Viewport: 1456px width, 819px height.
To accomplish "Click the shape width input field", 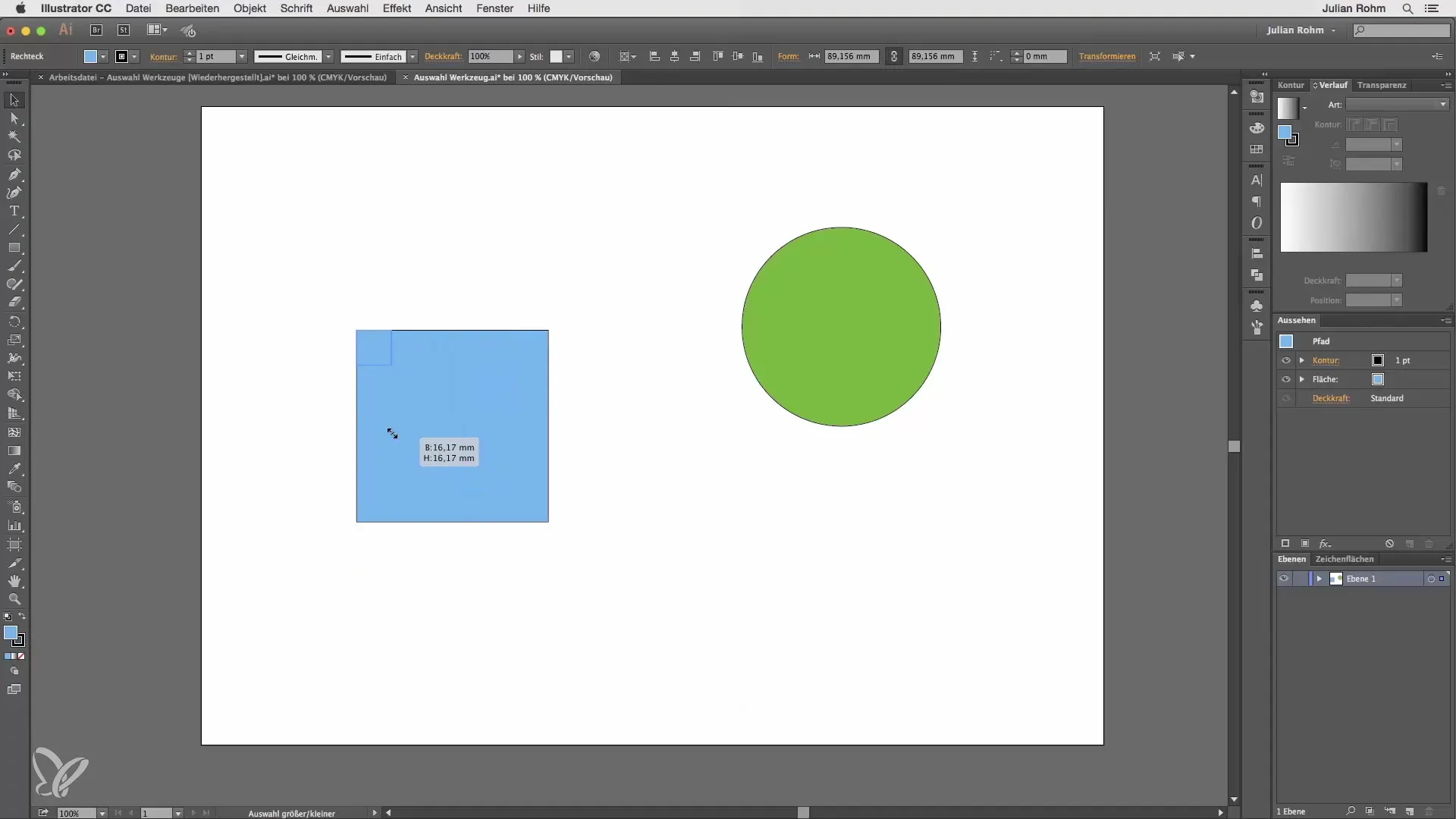I will tap(851, 57).
